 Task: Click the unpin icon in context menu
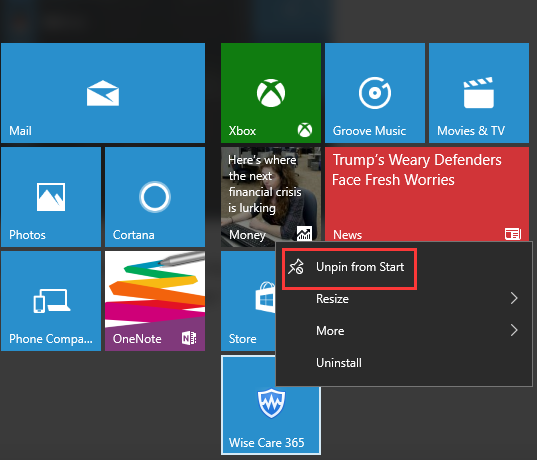pos(296,267)
